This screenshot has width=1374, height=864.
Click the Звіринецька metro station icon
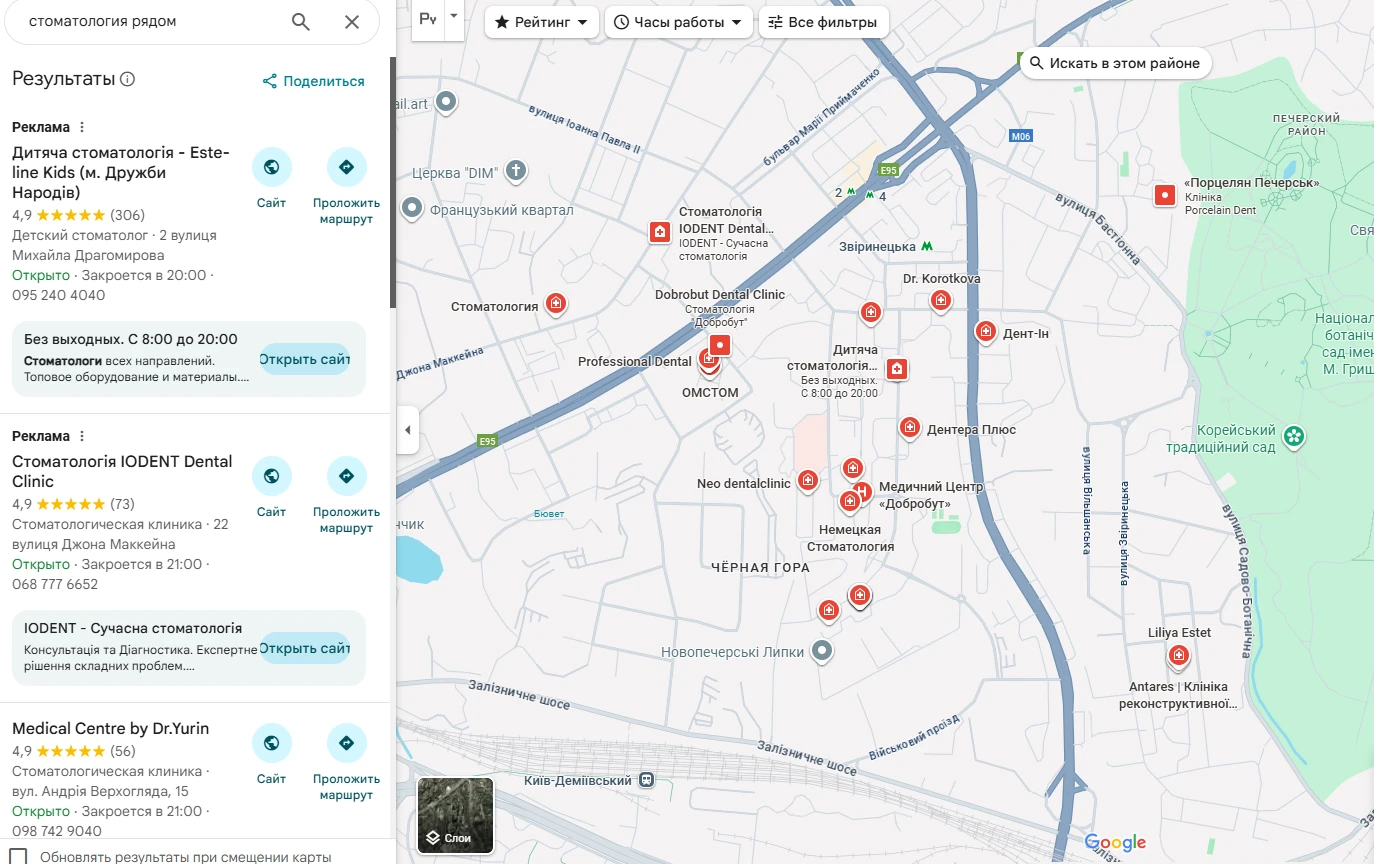[x=927, y=246]
